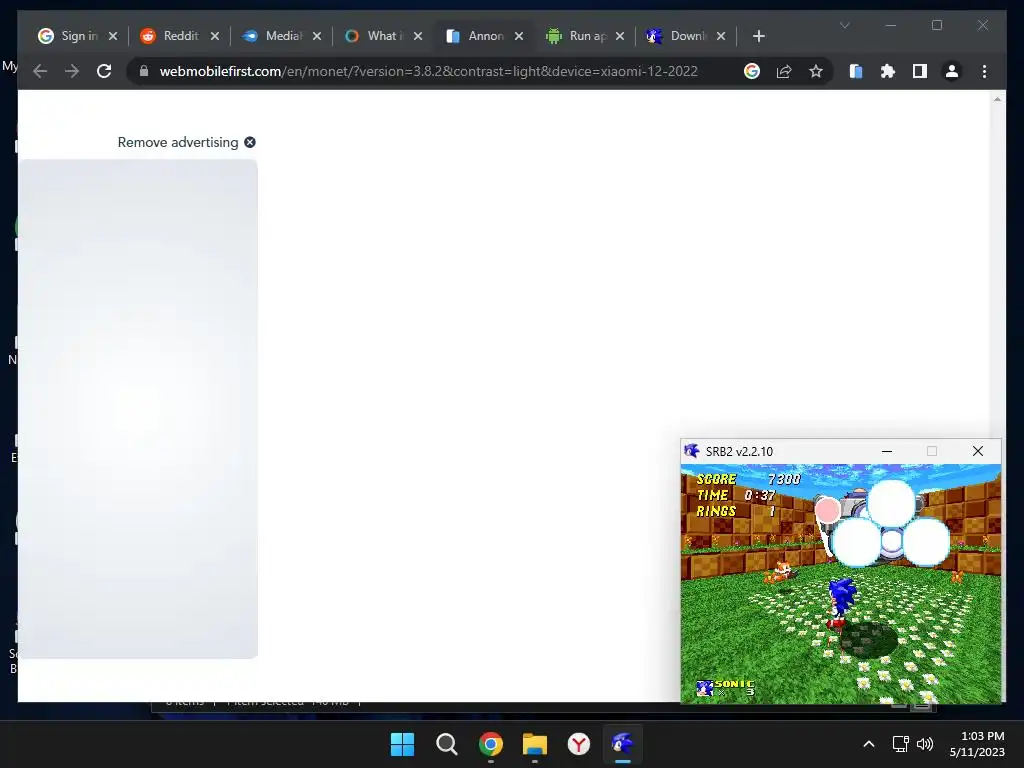Viewport: 1024px width, 768px height.
Task: Show hidden system tray icons
Action: [x=869, y=744]
